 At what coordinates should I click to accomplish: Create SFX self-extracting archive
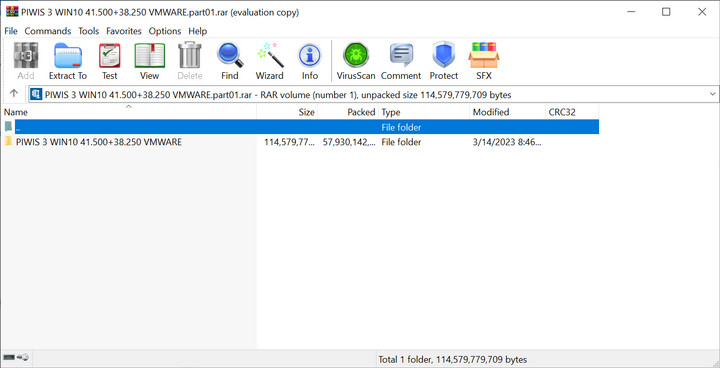(484, 61)
